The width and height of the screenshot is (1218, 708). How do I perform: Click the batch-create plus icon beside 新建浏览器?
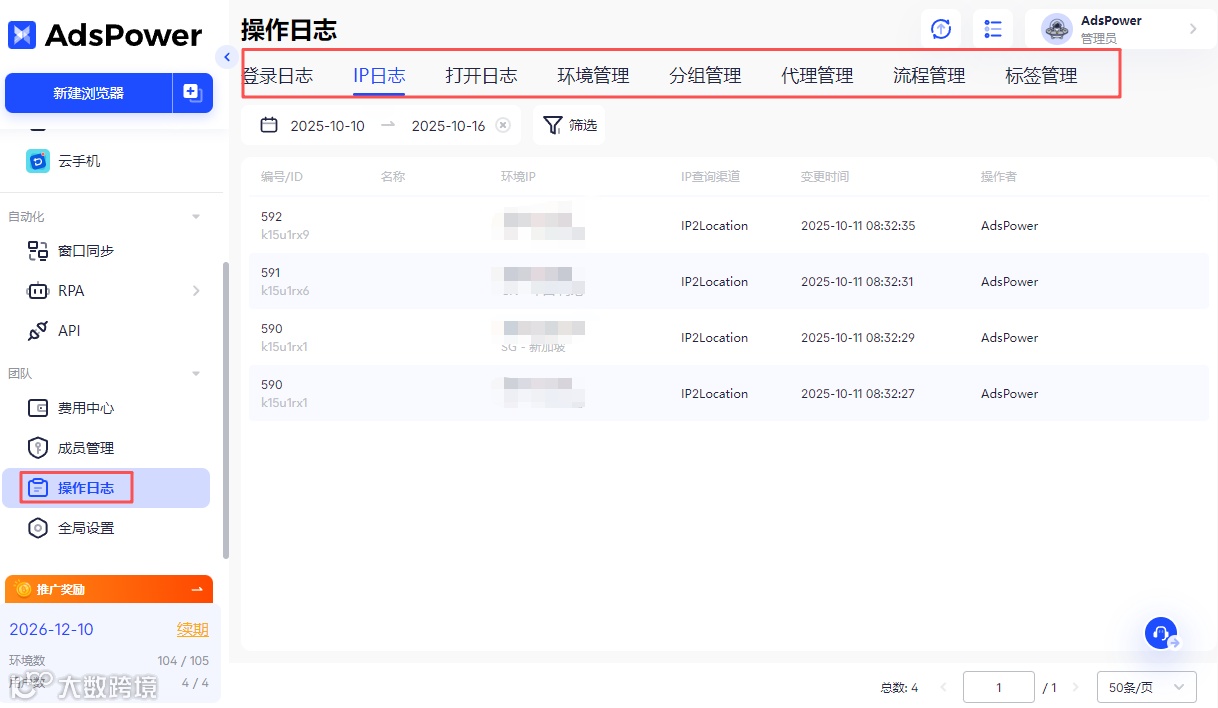(192, 93)
